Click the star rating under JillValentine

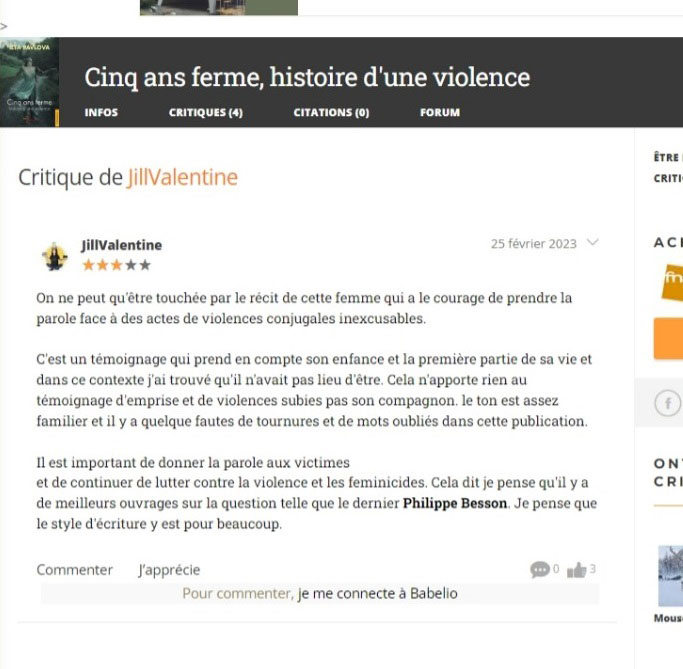click(x=117, y=265)
